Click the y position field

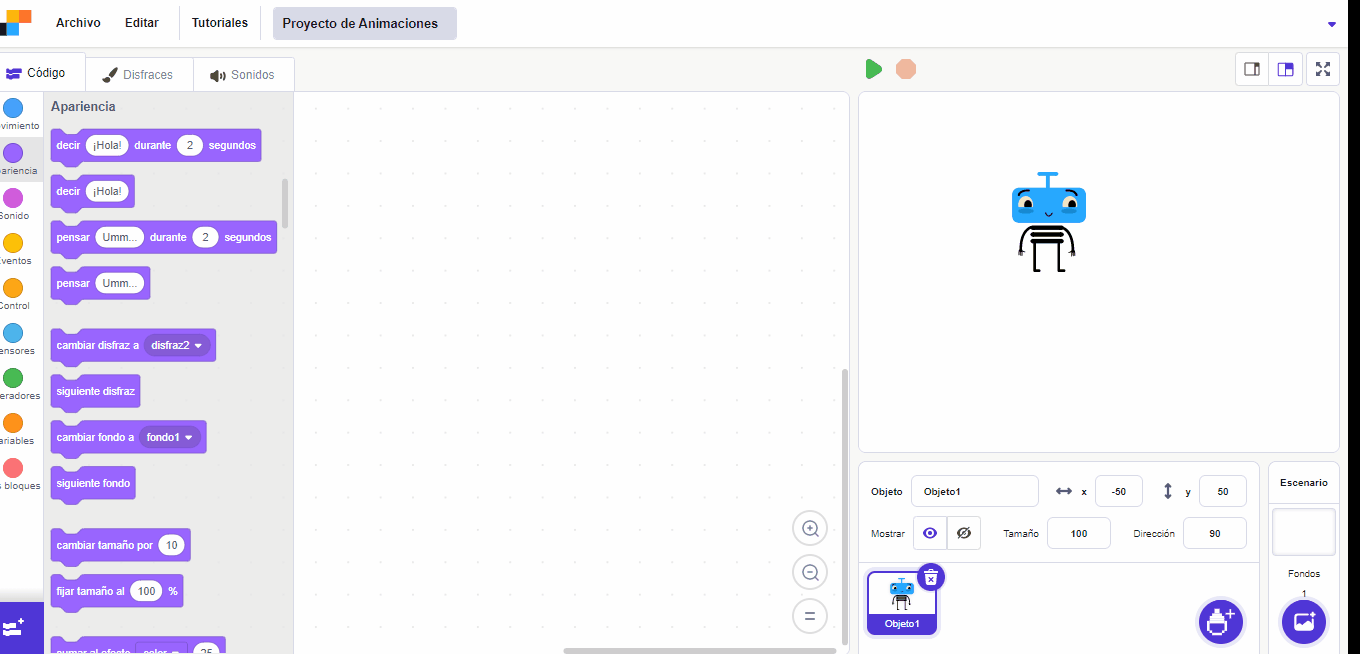click(x=1223, y=491)
